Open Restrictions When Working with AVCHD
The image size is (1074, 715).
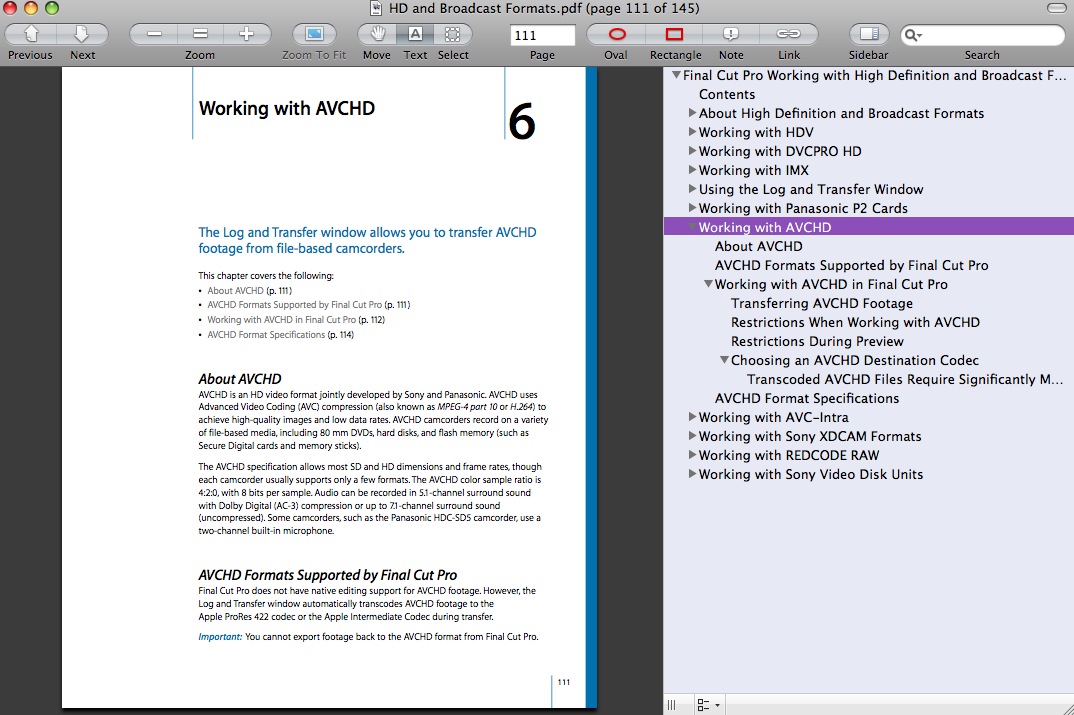click(x=855, y=322)
